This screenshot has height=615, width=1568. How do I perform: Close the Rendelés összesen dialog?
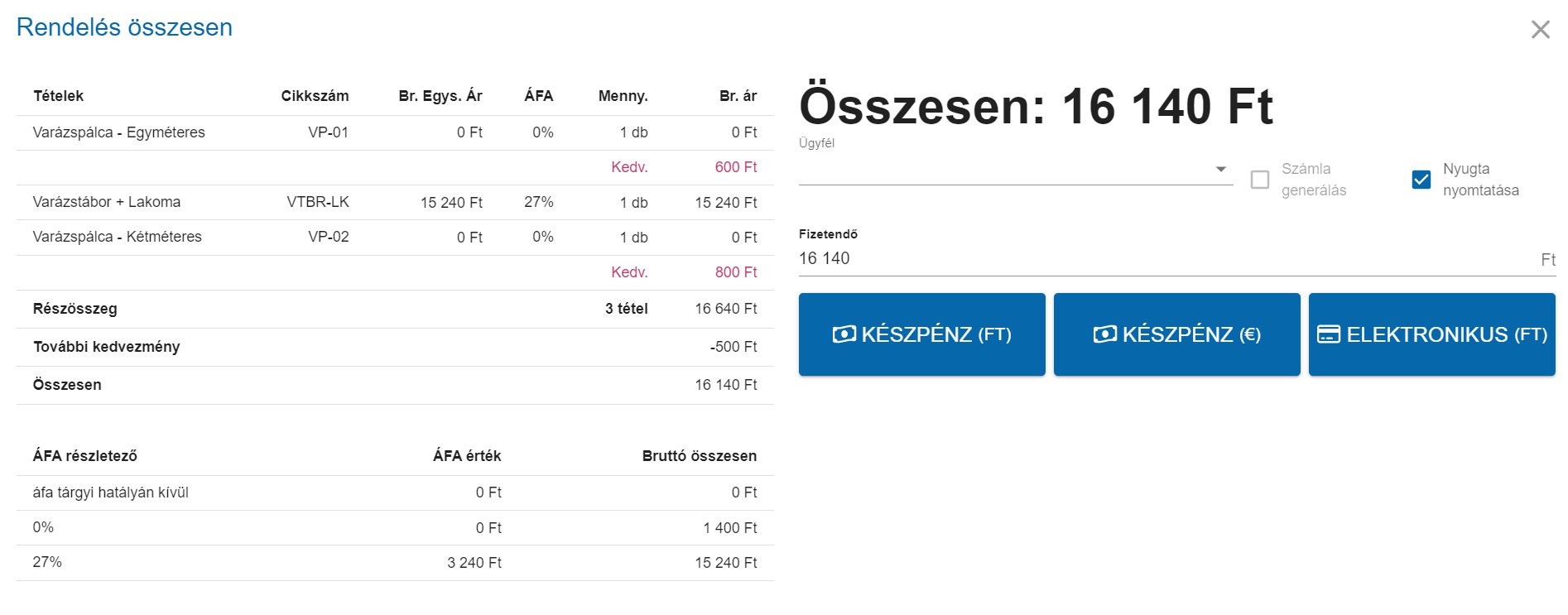tap(1540, 30)
